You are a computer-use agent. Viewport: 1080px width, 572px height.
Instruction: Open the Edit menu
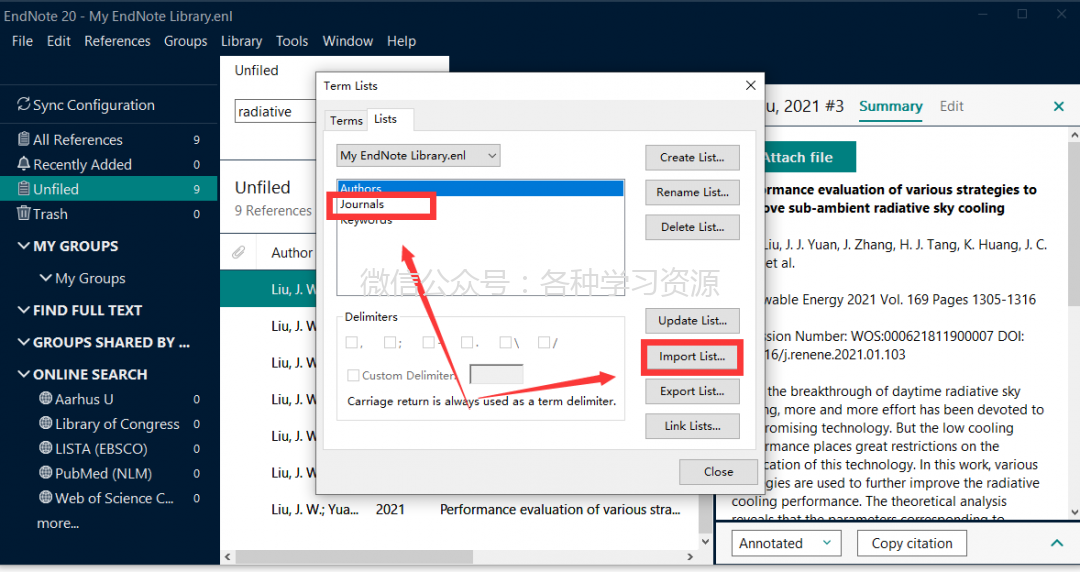click(x=59, y=41)
